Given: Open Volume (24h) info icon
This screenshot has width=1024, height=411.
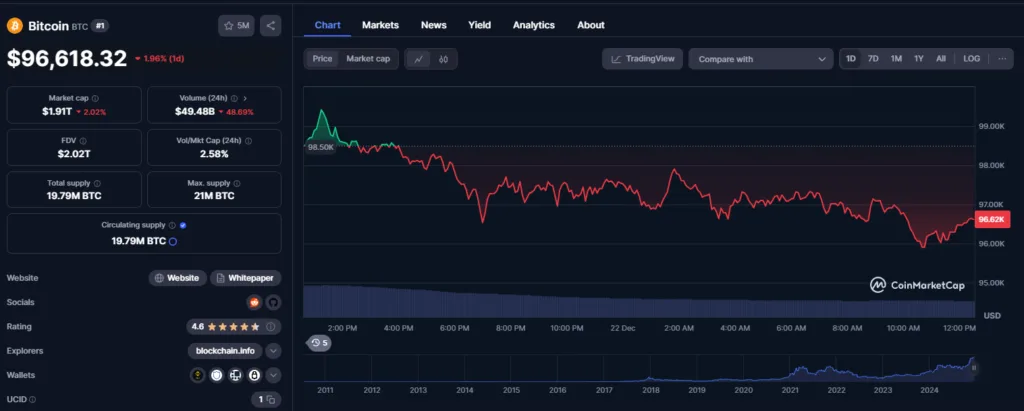Looking at the screenshot, I should (x=234, y=98).
